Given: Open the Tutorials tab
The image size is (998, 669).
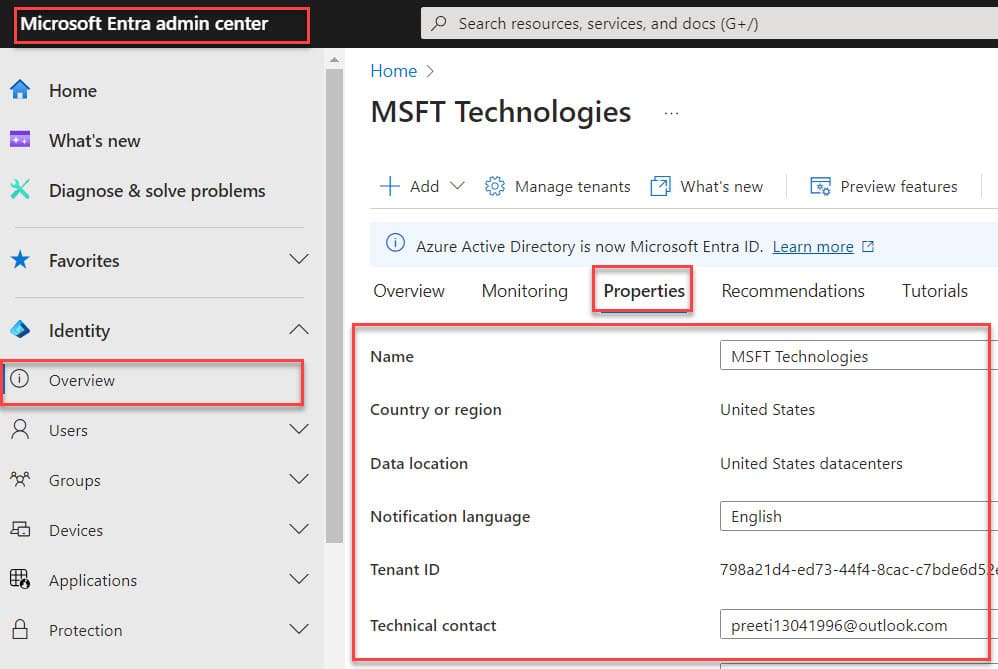Looking at the screenshot, I should click(x=934, y=291).
